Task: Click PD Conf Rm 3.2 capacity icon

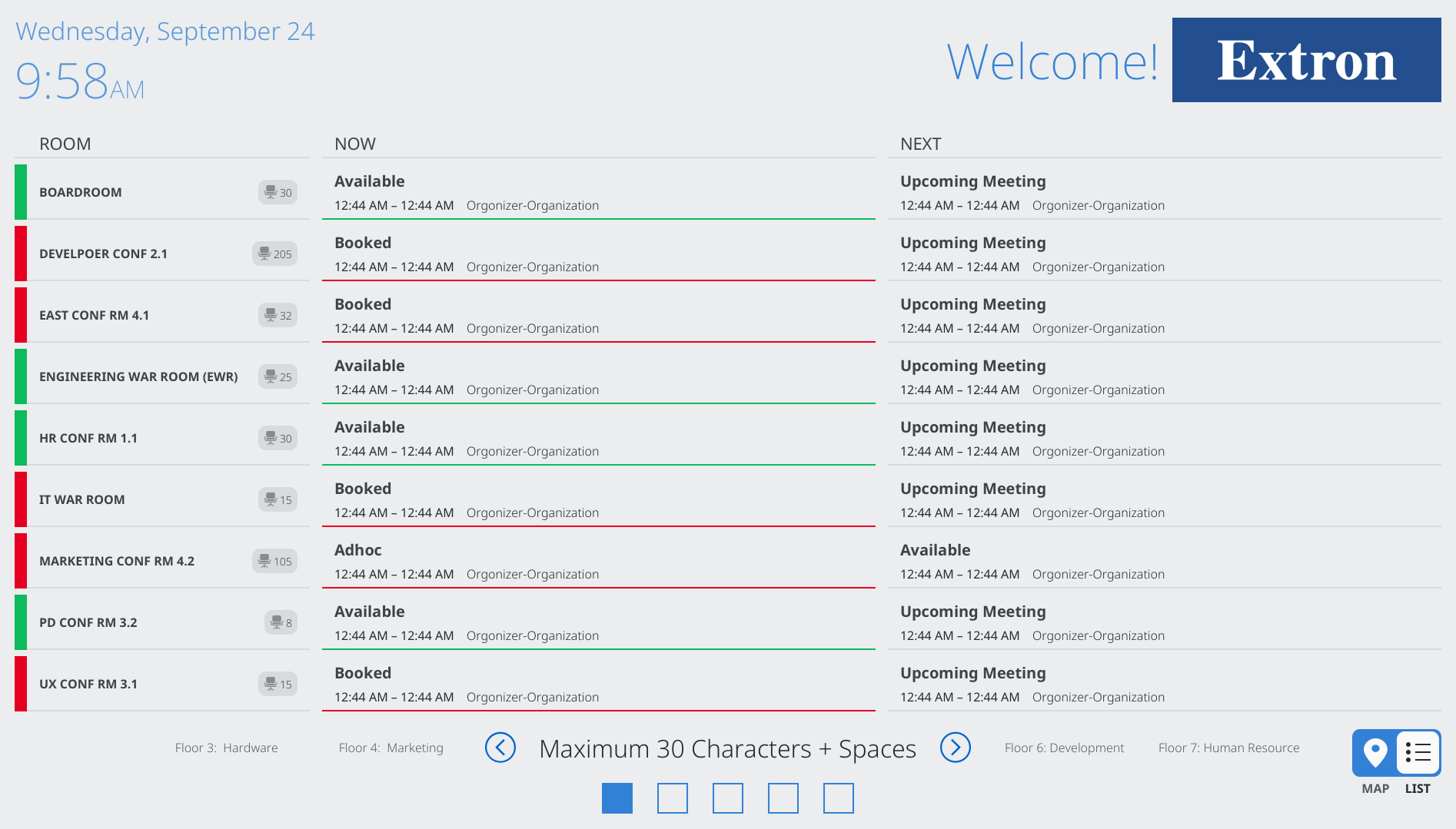Action: 281,623
